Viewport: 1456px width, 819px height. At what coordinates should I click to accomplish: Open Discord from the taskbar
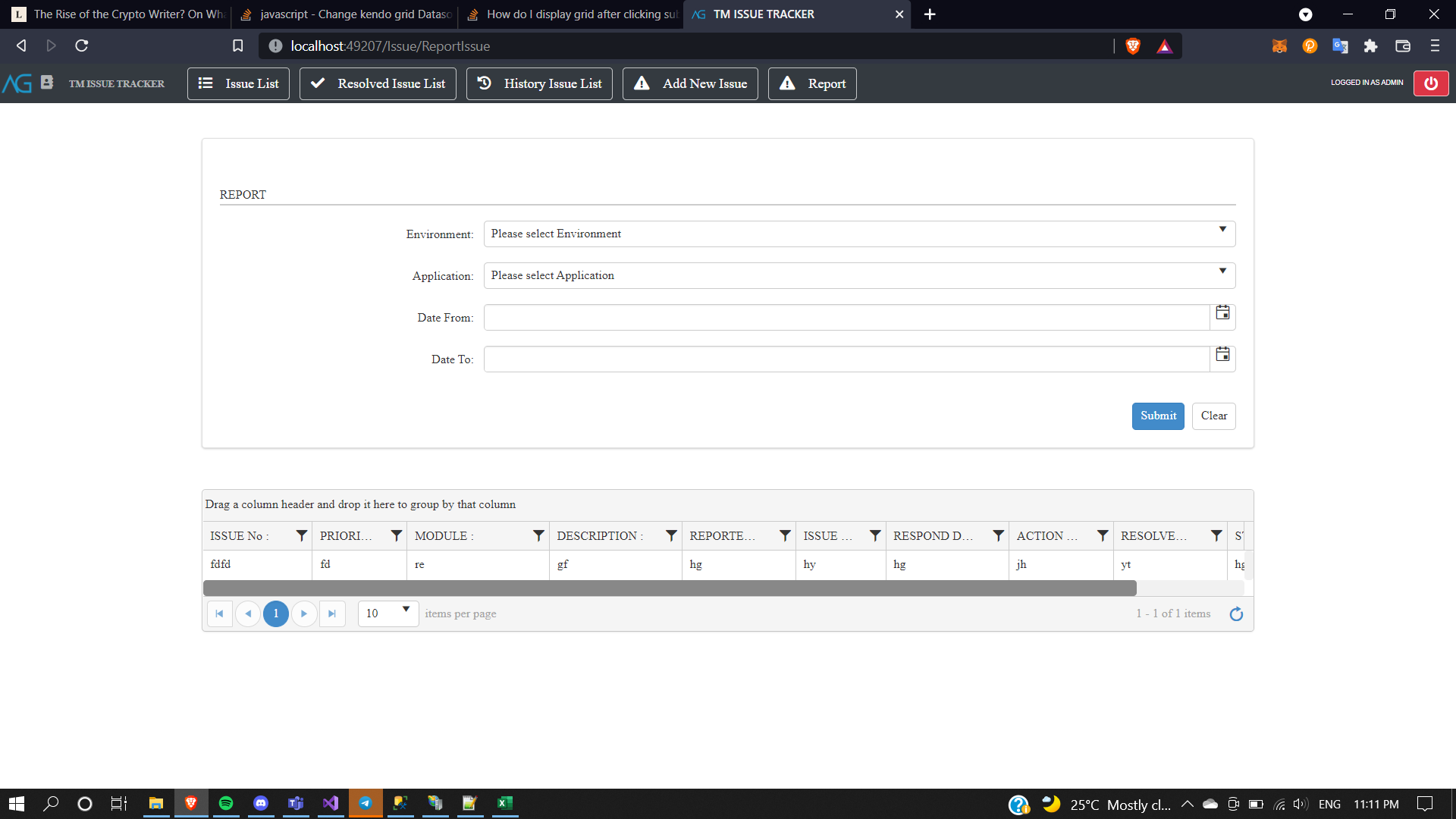point(261,804)
